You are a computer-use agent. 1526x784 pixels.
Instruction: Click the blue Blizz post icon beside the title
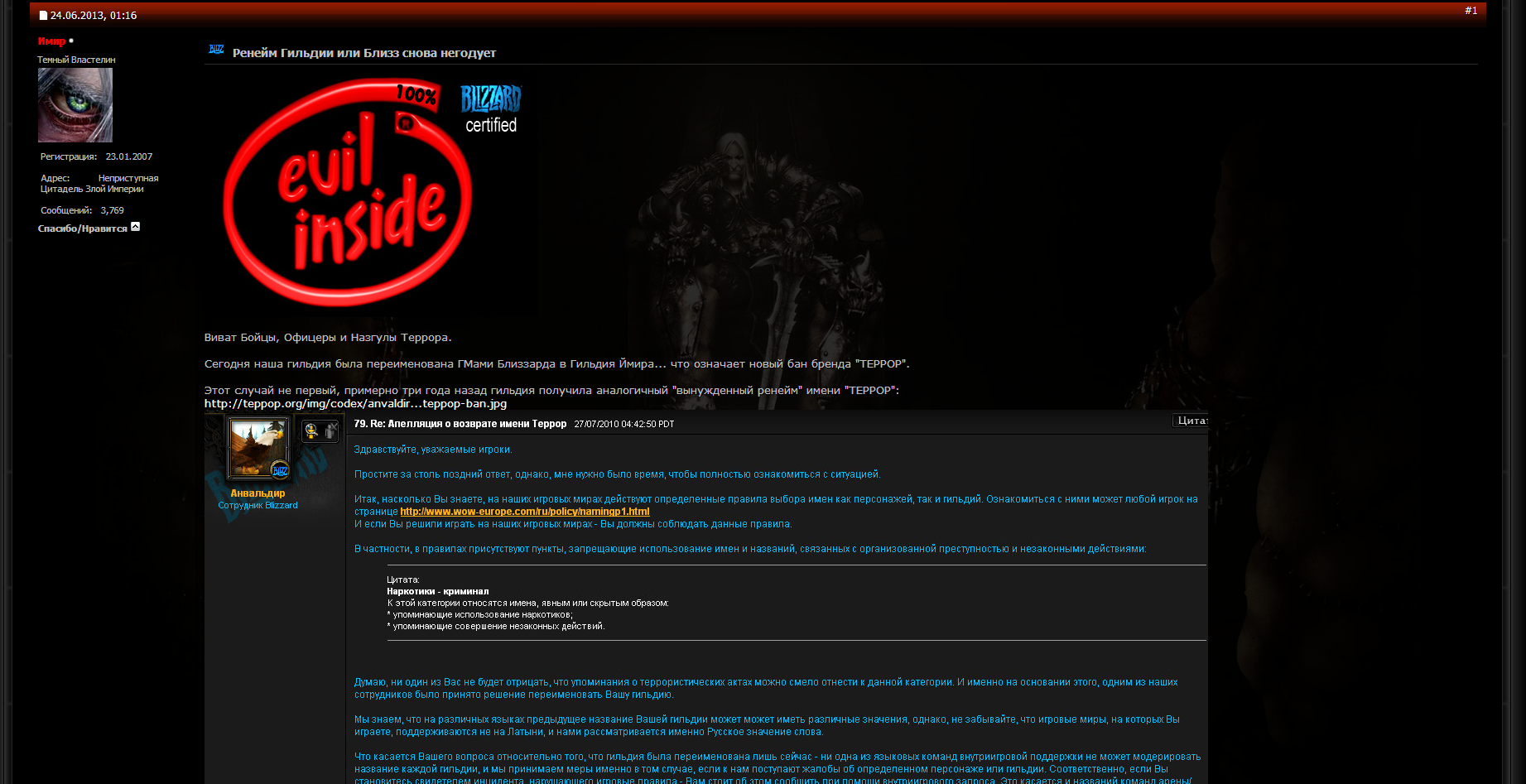(x=216, y=50)
